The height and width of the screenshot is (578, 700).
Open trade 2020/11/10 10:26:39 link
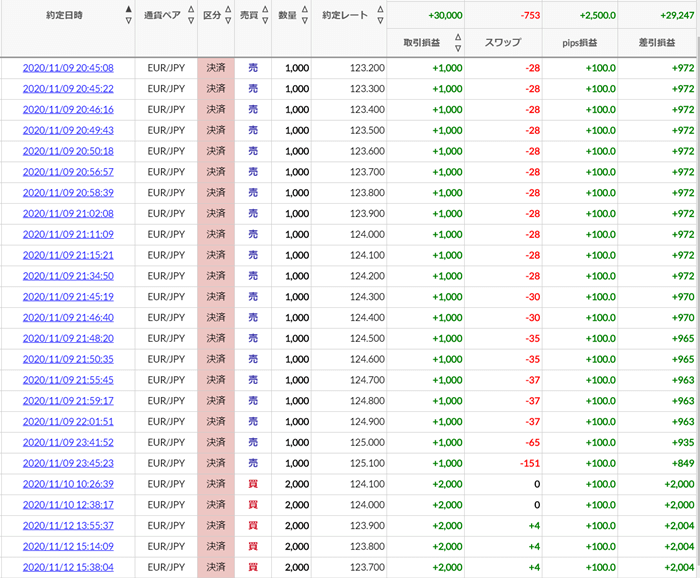pyautogui.click(x=68, y=484)
